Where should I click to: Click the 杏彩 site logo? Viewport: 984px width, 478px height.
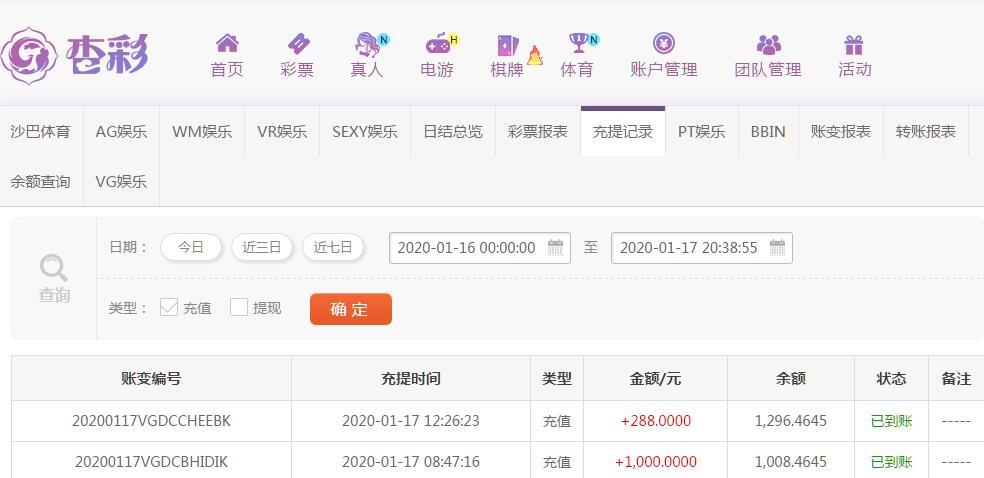tap(75, 56)
